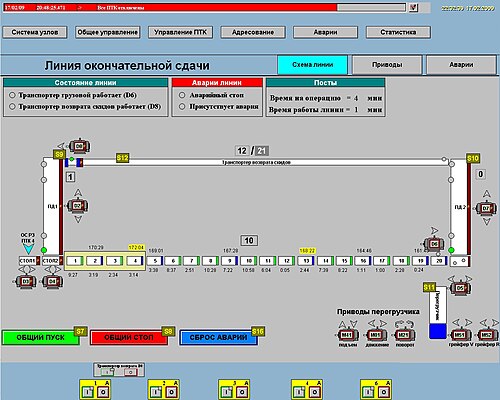Click the blue СБРОС АВАРИИ button

[x=218, y=338]
